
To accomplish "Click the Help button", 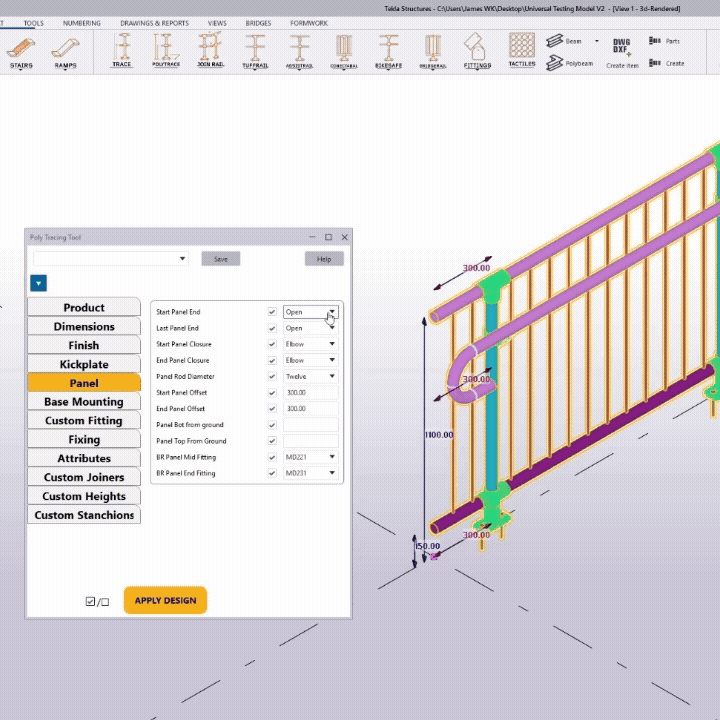I will 324,259.
